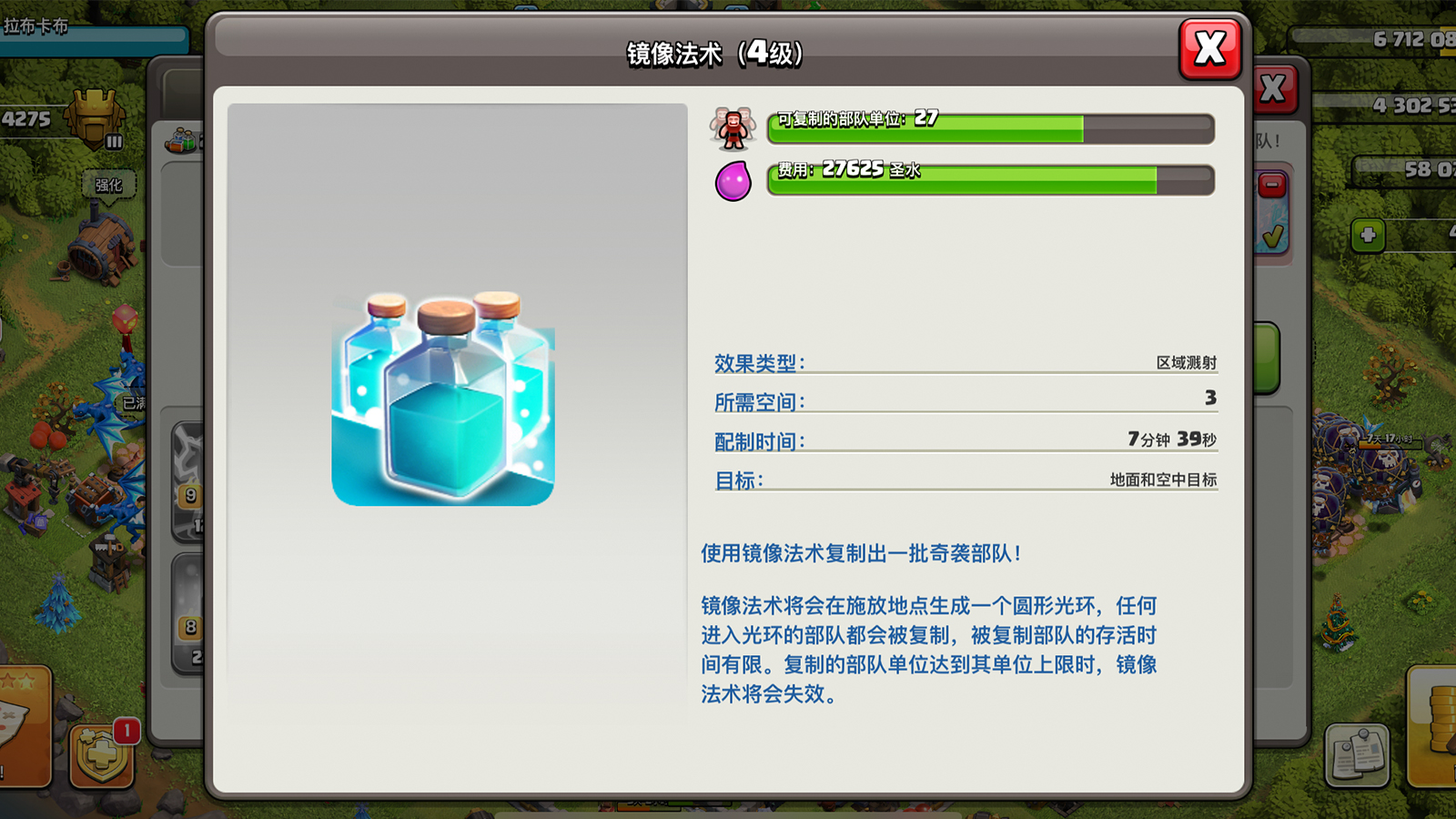
Task: Select the level 8 spell slot
Action: [x=188, y=613]
